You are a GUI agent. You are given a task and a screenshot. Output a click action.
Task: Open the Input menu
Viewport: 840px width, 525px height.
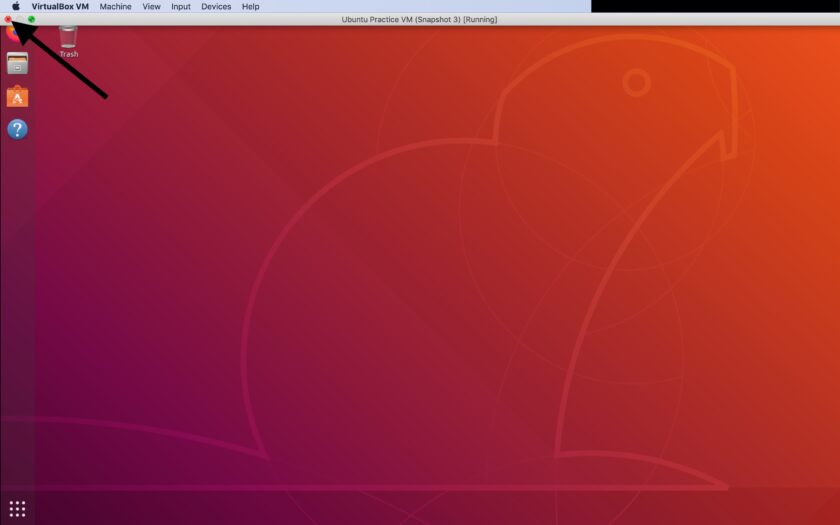pyautogui.click(x=181, y=6)
